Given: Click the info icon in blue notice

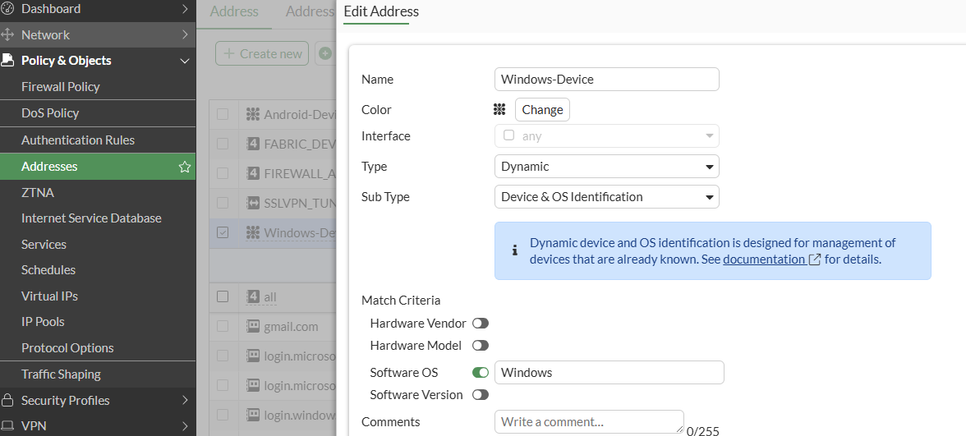Looking at the screenshot, I should pyautogui.click(x=515, y=250).
